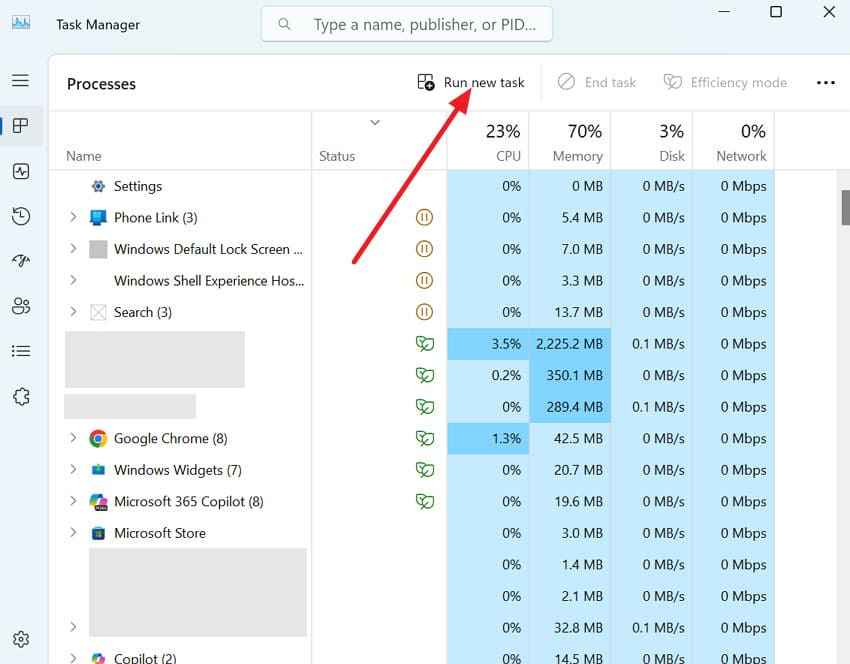This screenshot has width=850, height=664.
Task: Open the Details list icon in sidebar
Action: [x=21, y=351]
